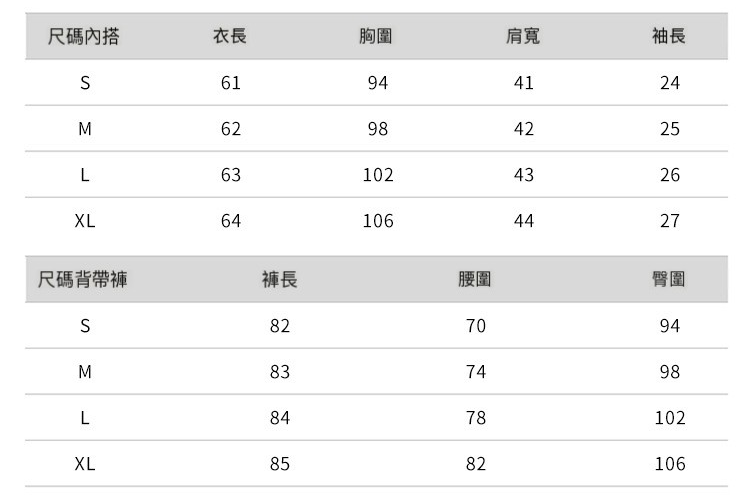The width and height of the screenshot is (750, 501).
Task: Select 腰圍 value 74 in M row
Action: (x=476, y=372)
